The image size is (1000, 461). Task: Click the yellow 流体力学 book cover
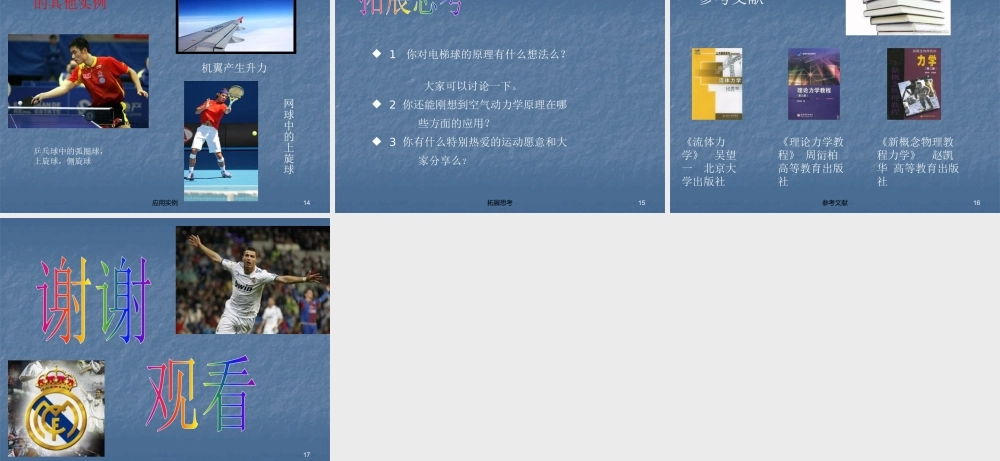point(717,84)
